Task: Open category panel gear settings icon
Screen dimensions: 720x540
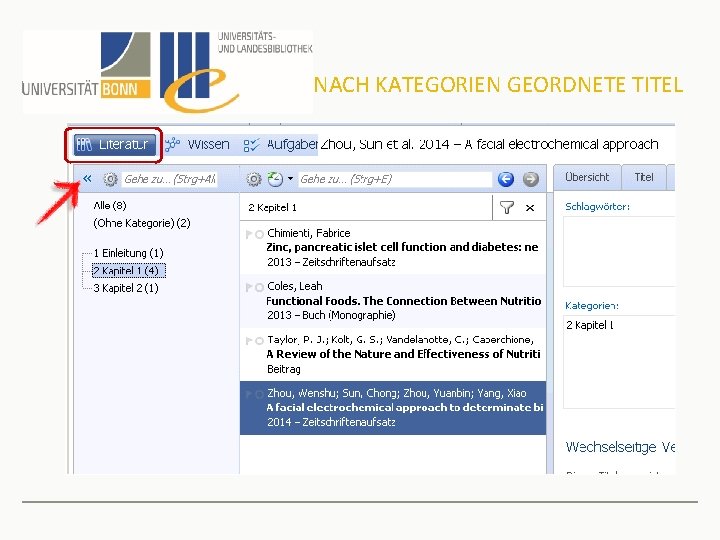Action: click(110, 179)
